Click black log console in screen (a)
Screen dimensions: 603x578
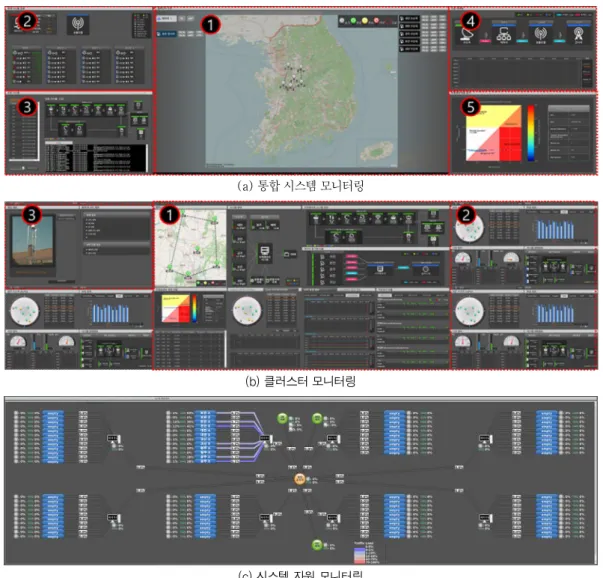(96, 158)
